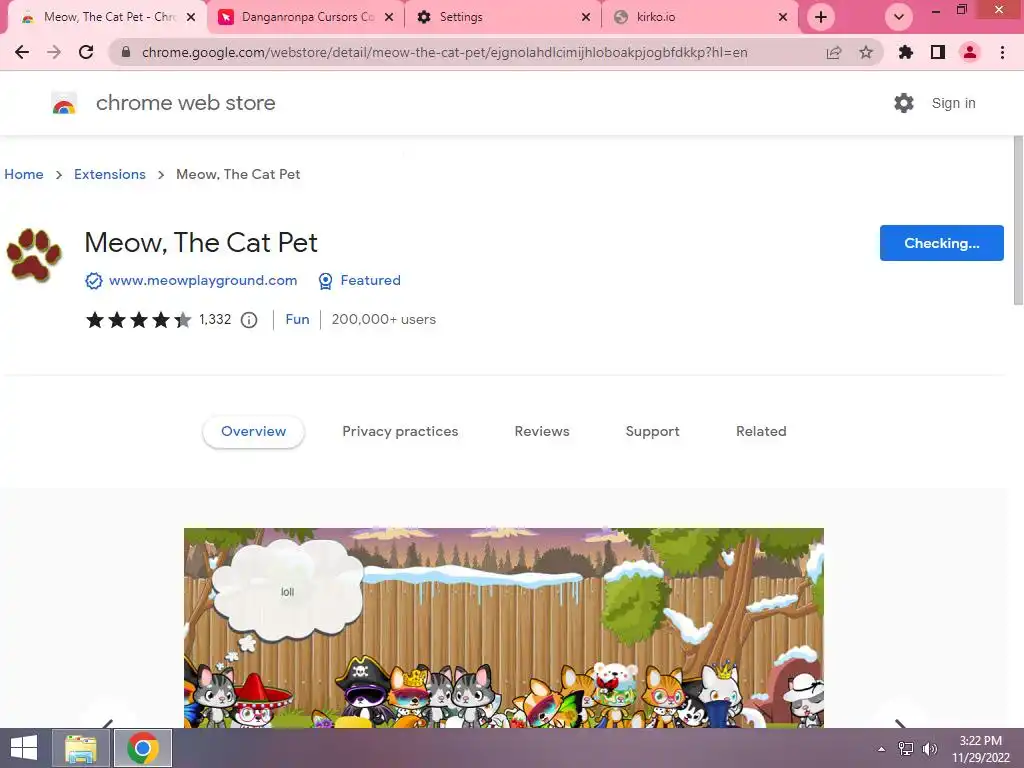Screen dimensions: 1024x768
Task: Open the web store settings gear
Action: click(x=904, y=103)
